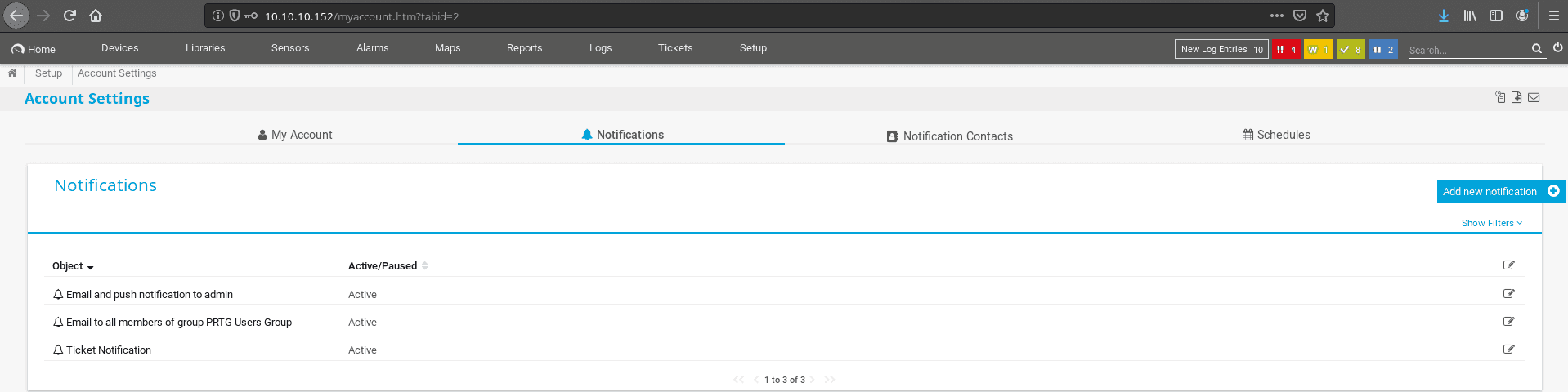Open the page history clipboard icon
This screenshot has height=392, width=1568.
(x=1500, y=97)
